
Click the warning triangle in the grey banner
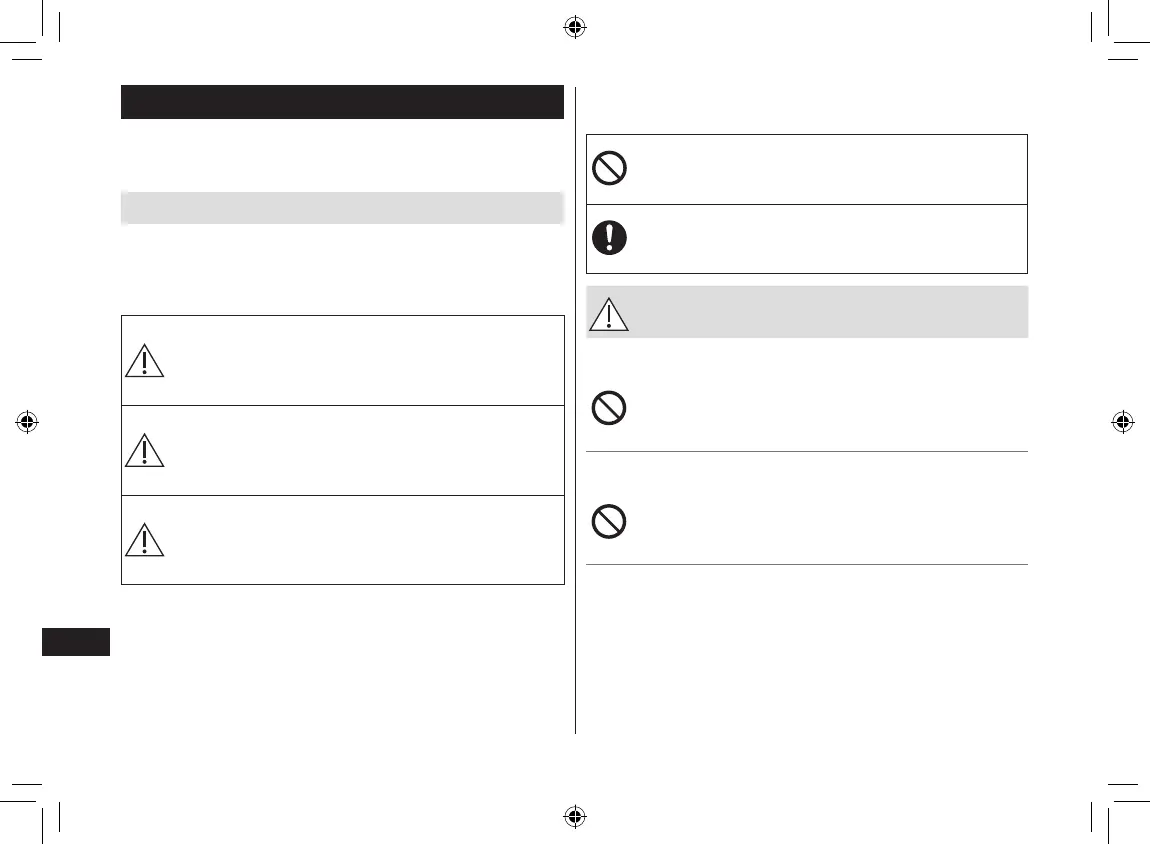pyautogui.click(x=609, y=314)
